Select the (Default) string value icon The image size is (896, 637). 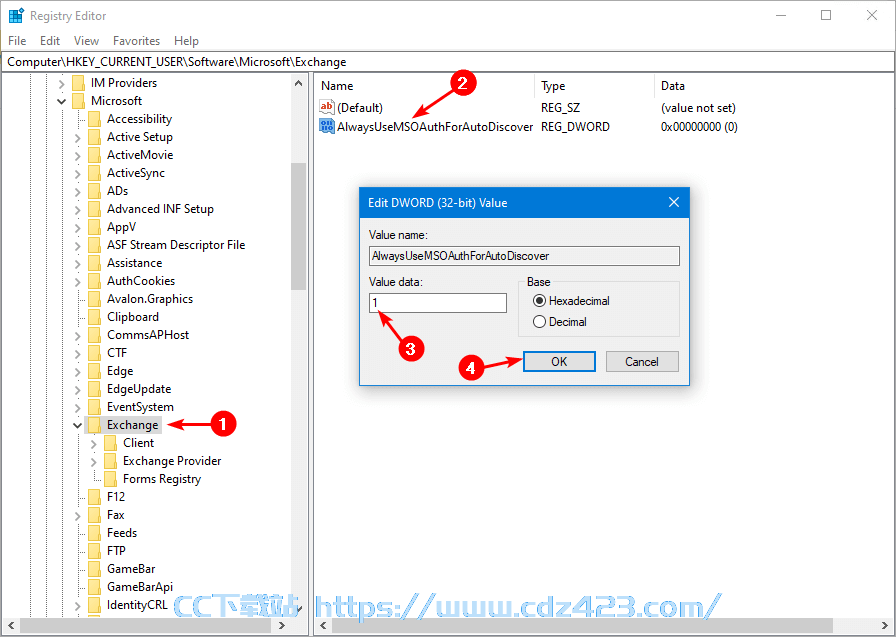click(327, 107)
